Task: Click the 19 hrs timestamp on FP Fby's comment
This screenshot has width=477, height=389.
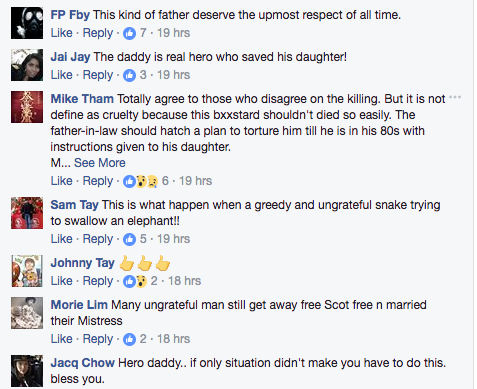Action: click(173, 33)
